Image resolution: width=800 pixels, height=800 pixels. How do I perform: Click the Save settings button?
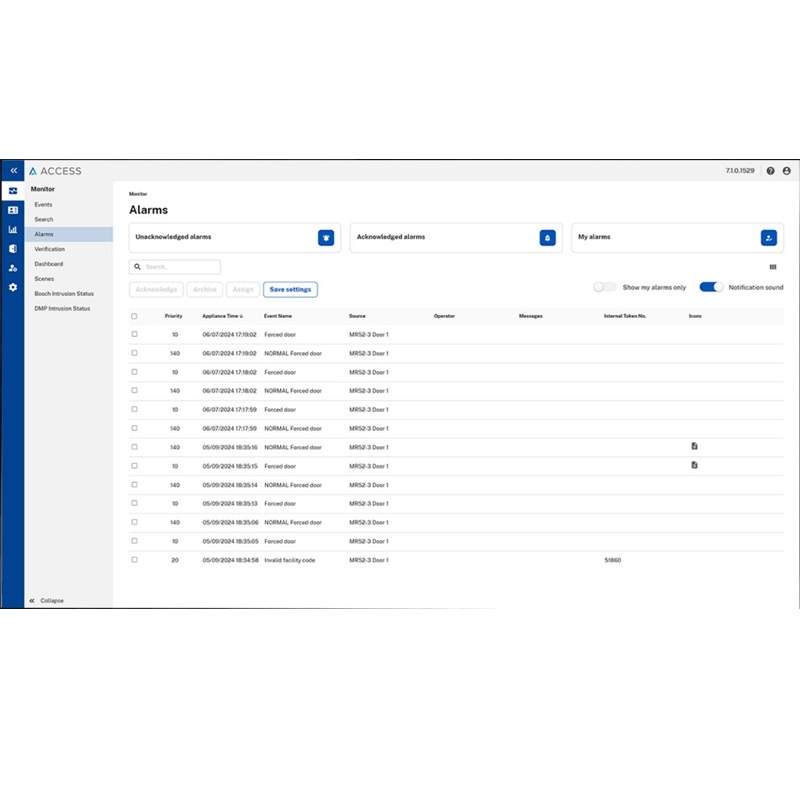290,289
